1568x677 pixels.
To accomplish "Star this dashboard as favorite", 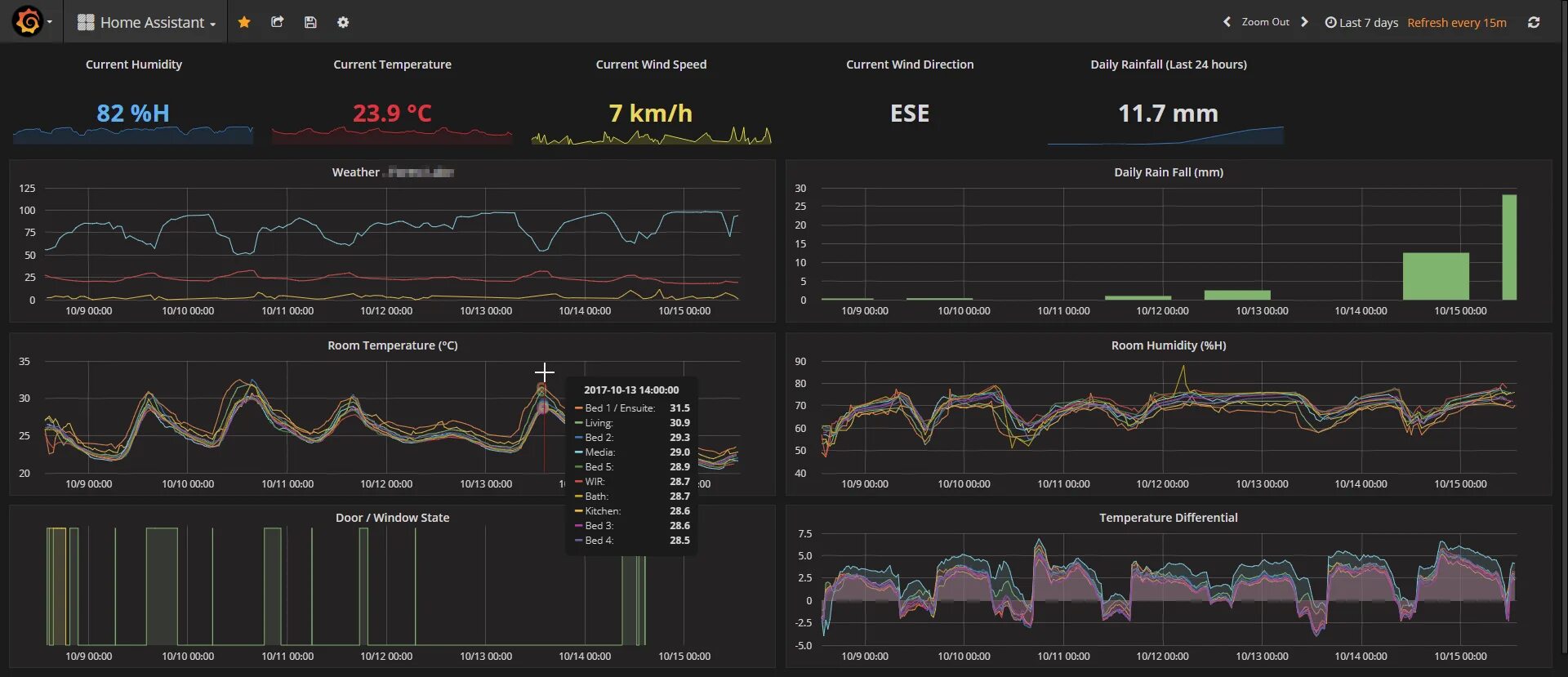I will coord(243,22).
